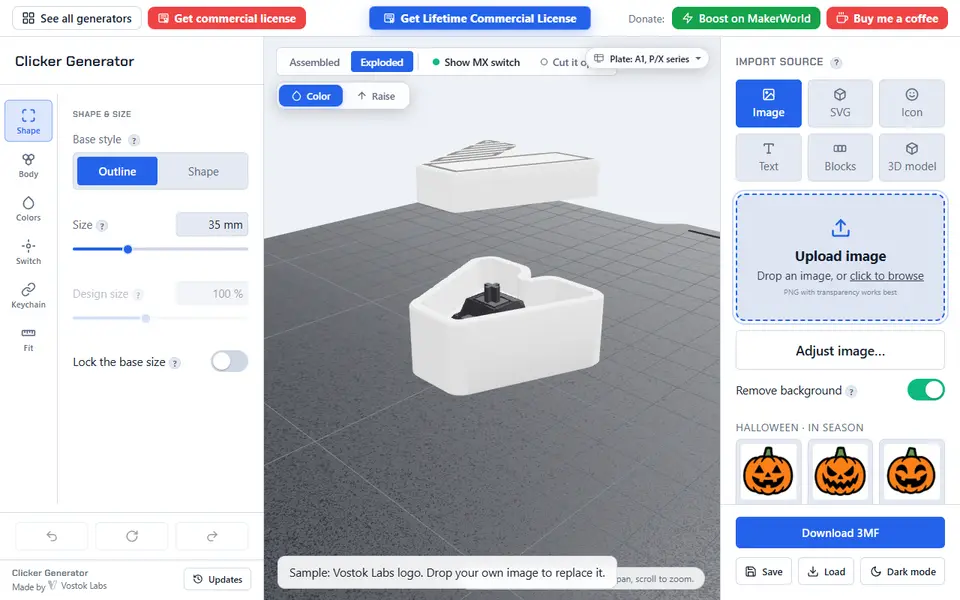
Task: Click the help icon beside Lock the base size
Action: (175, 363)
